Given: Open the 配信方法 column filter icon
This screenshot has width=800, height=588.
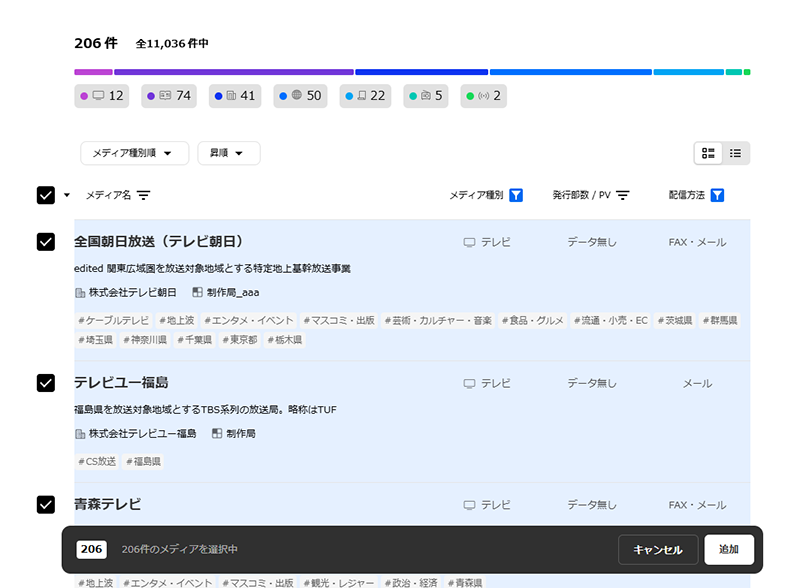Looking at the screenshot, I should pyautogui.click(x=717, y=195).
